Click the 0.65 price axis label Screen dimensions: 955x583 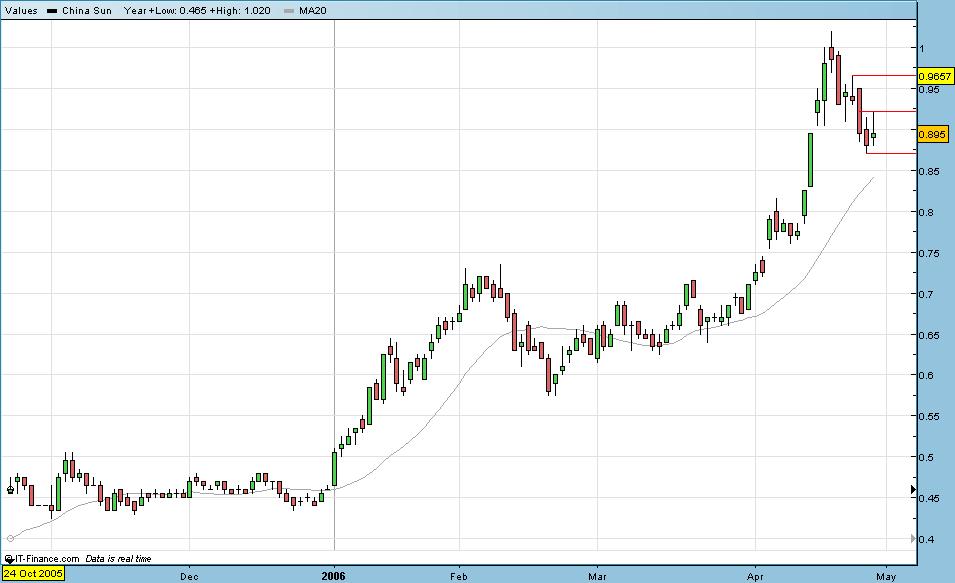coord(929,334)
